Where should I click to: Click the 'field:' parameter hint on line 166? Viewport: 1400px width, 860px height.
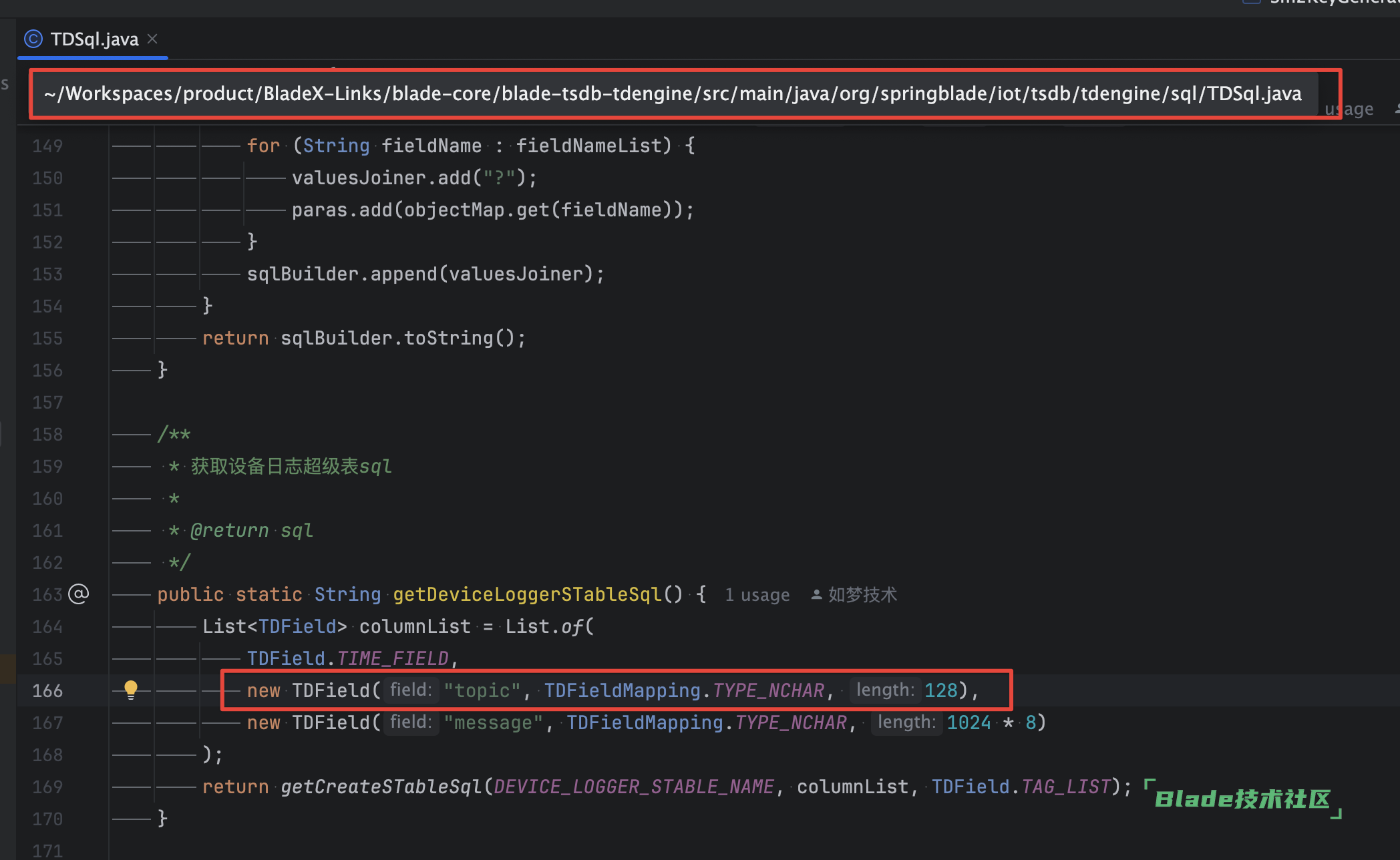(411, 690)
